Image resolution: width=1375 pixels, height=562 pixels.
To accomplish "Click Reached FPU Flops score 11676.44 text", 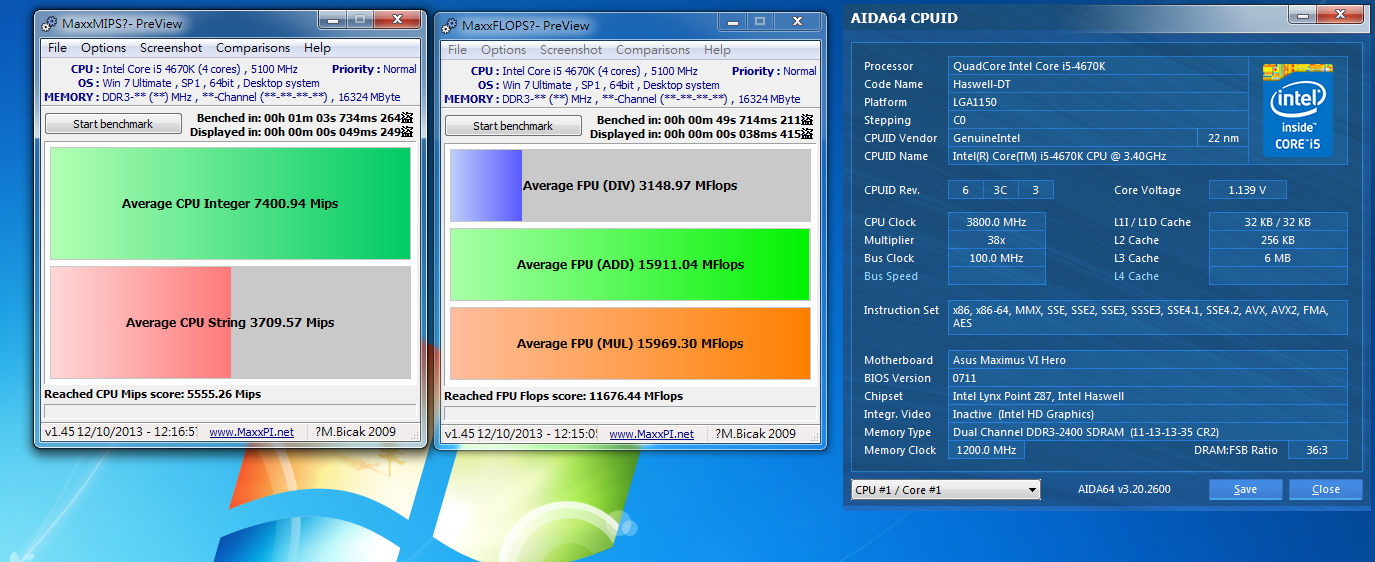I will click(x=564, y=396).
